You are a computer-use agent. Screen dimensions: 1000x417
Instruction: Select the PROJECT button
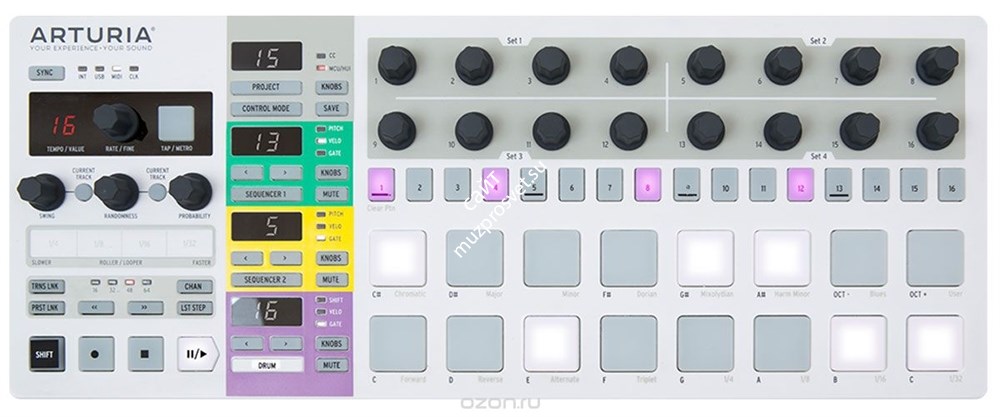click(267, 87)
